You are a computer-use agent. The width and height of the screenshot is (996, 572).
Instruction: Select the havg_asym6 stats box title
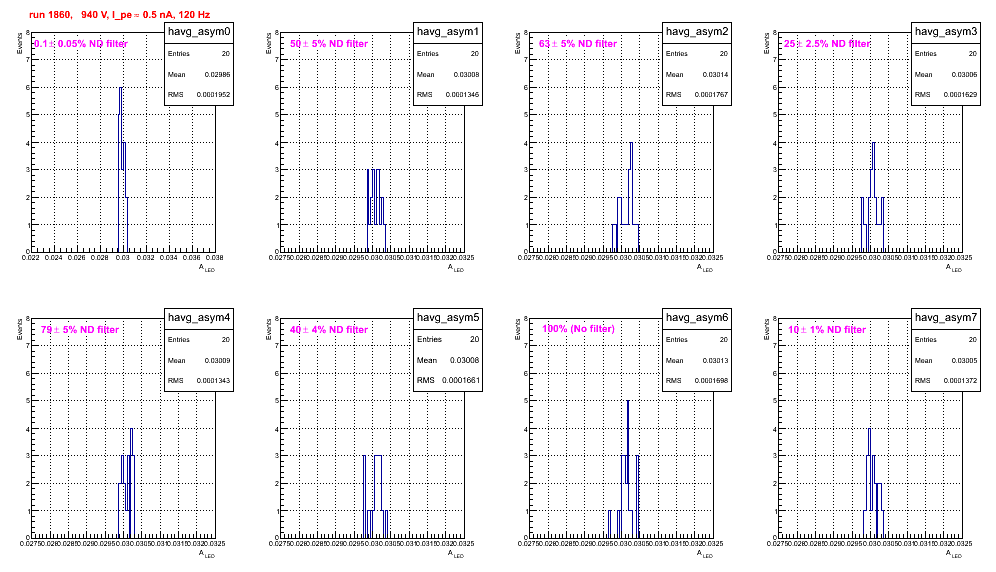click(697, 318)
